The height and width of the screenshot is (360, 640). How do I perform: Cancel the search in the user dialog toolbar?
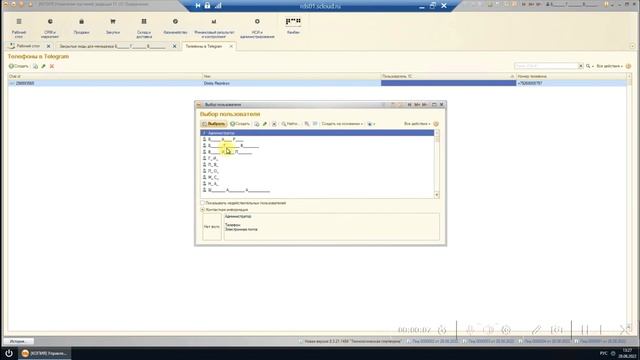point(307,124)
